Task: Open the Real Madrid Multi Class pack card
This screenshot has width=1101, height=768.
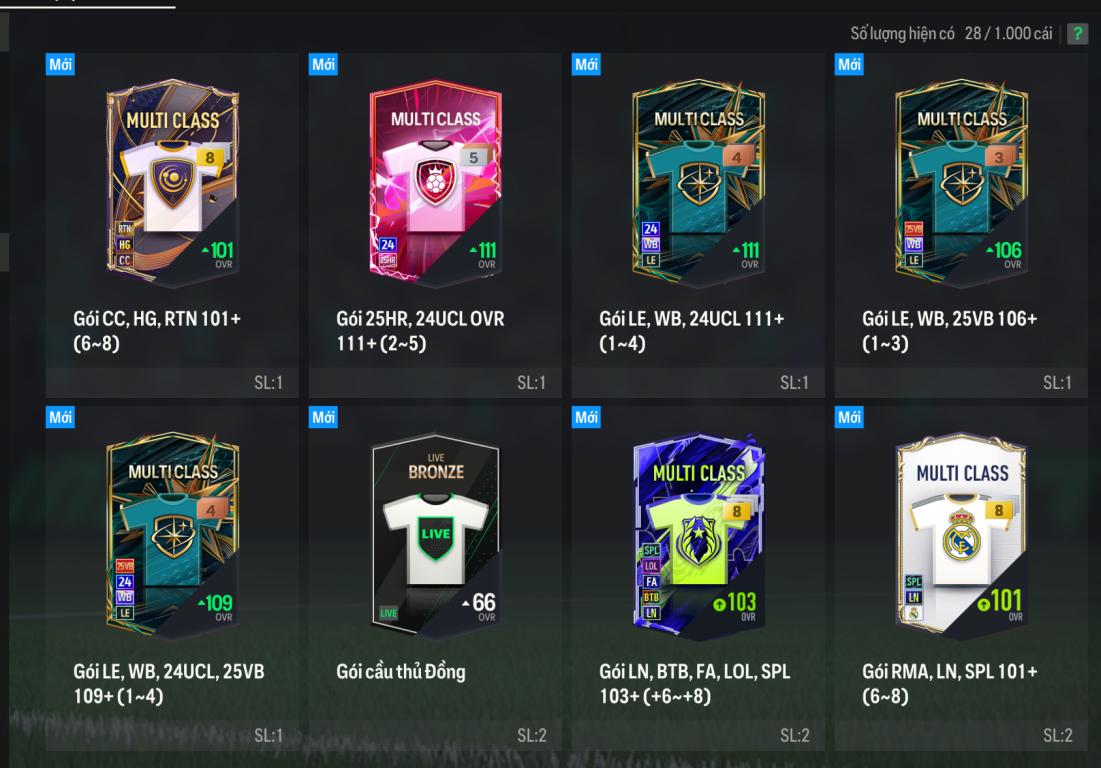Action: click(x=961, y=578)
